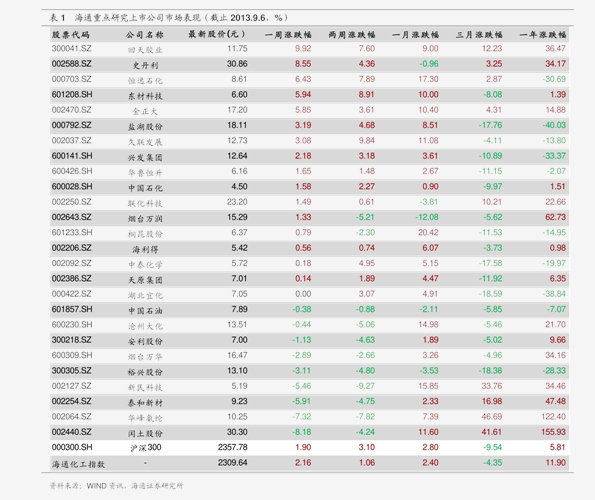Click the 一周涨跌幅 column header

[288, 35]
